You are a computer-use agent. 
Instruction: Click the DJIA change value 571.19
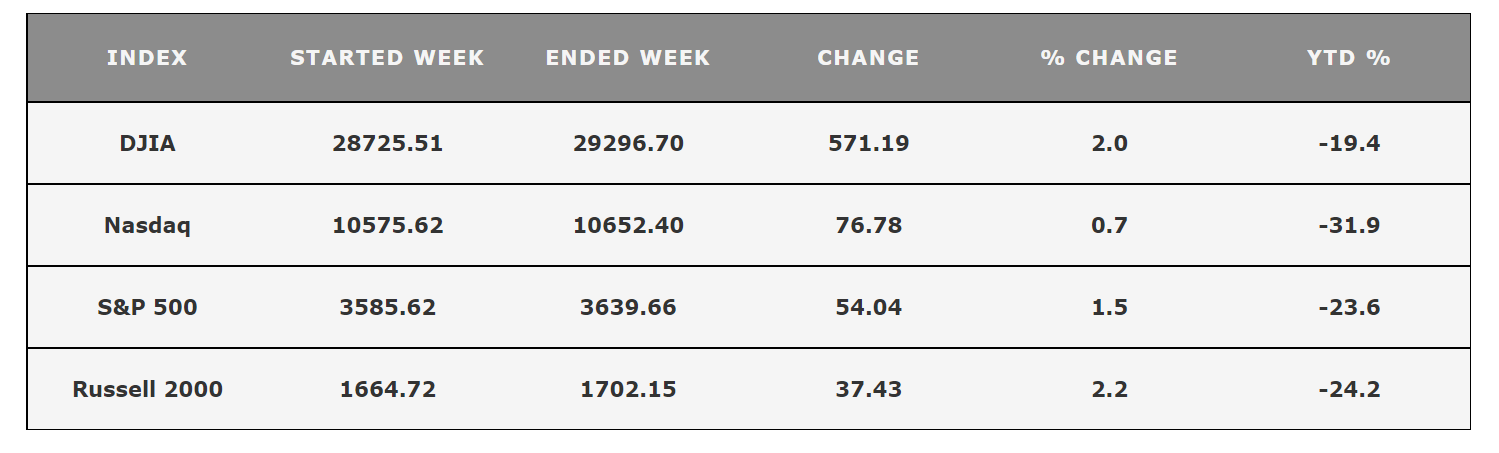pos(868,143)
